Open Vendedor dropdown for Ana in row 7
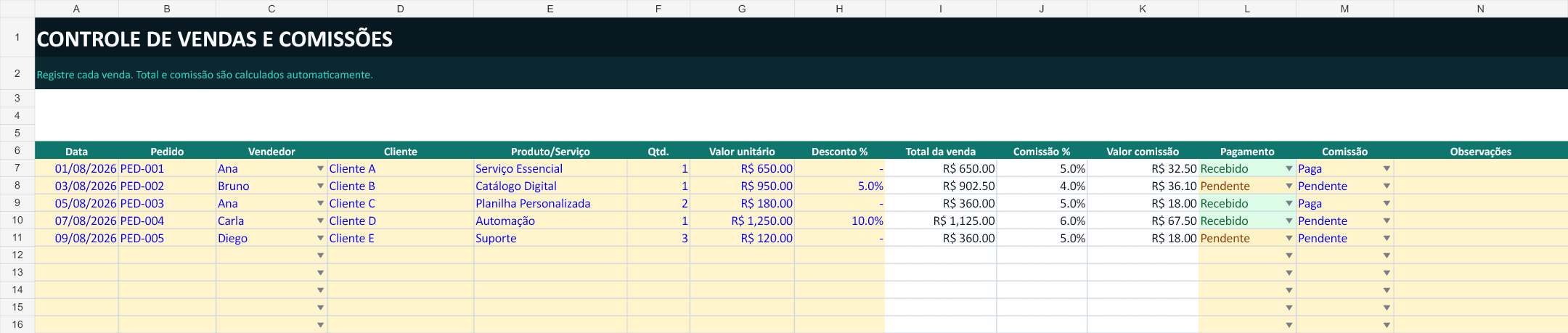This screenshot has width=1568, height=333. 320,168
